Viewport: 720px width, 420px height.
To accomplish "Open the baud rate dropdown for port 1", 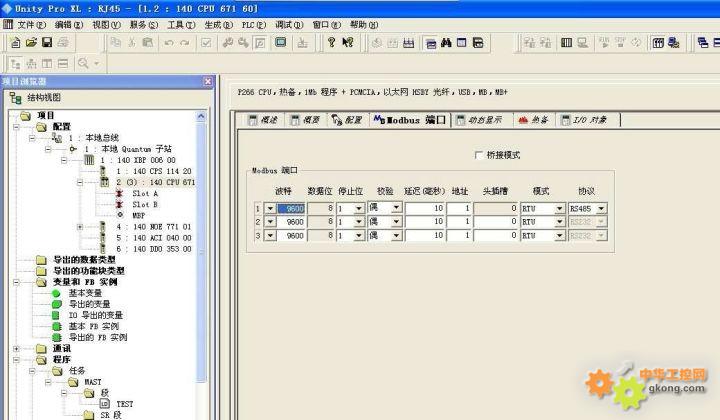I will 270,208.
